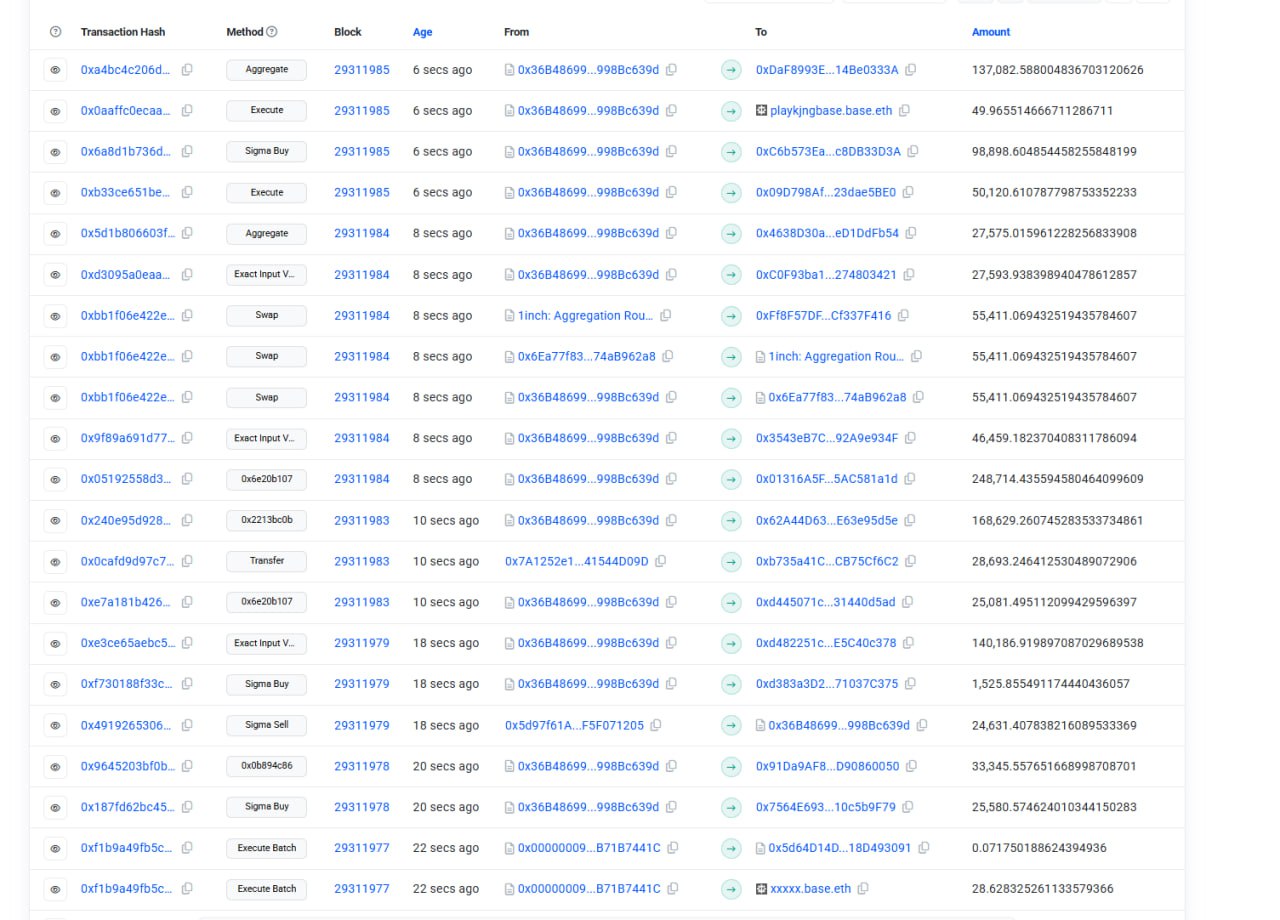Viewport: 1280px width, 920px height.
Task: Open quick view eye for transaction 0x0cafd9d97c7
Action: pyautogui.click(x=55, y=562)
